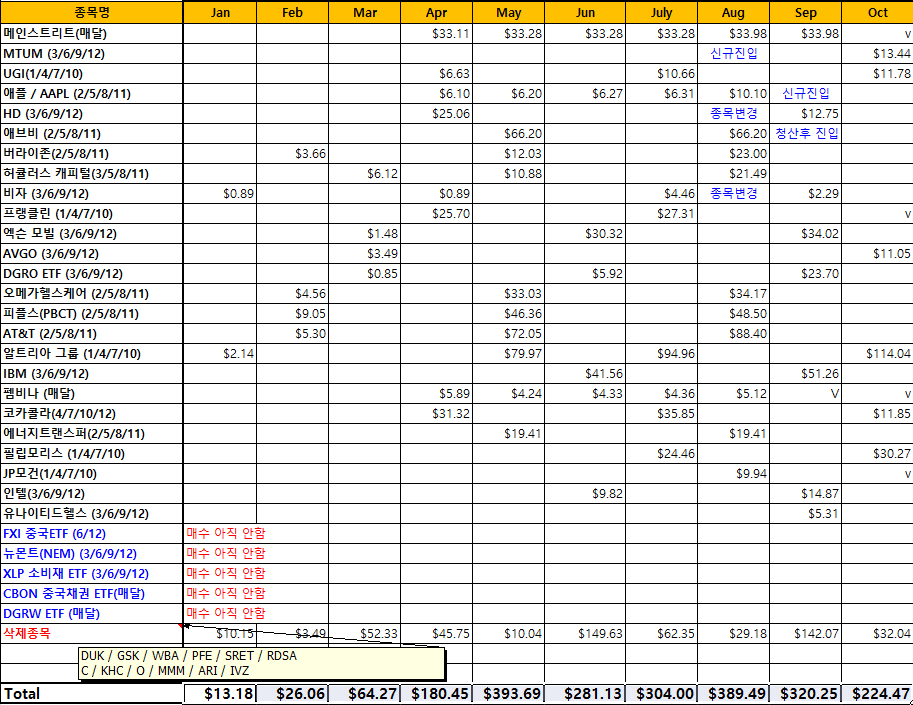The width and height of the screenshot is (913, 705).
Task: Select the AT&T (2/5/8/11) row label
Action: 92,333
